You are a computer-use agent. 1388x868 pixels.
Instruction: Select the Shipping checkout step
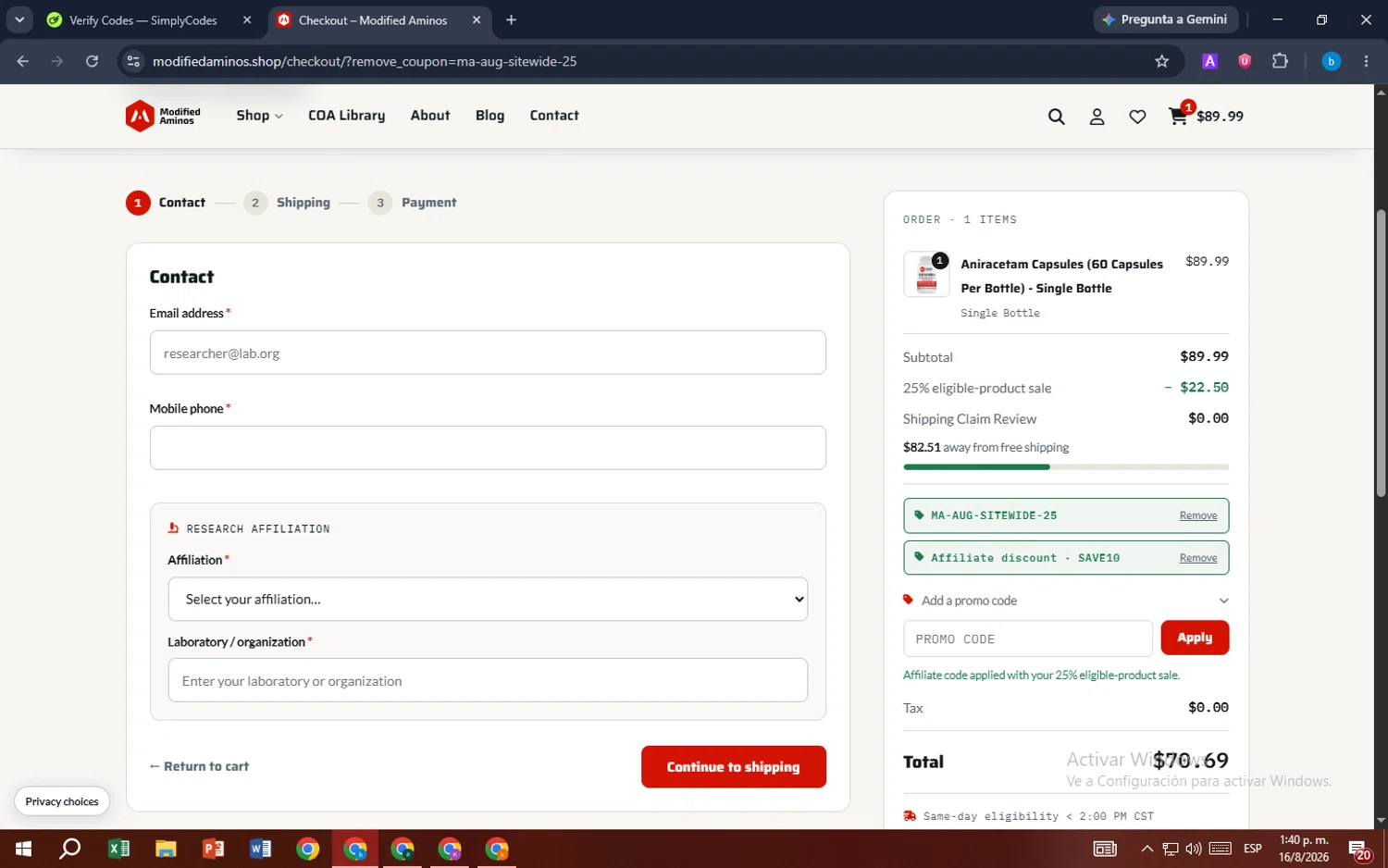pos(287,203)
